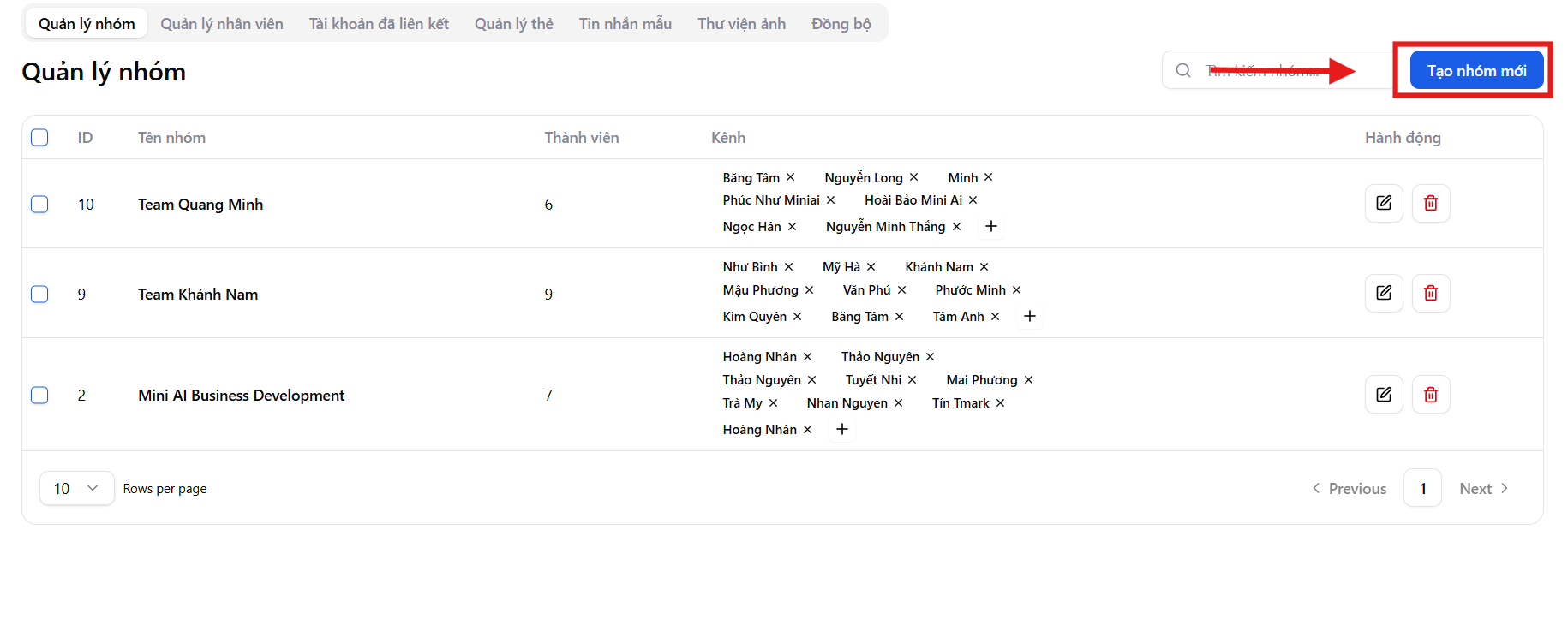Screen dimensions: 1568x631
Task: Delete Mini AI Business Development group
Action: pyautogui.click(x=1430, y=395)
